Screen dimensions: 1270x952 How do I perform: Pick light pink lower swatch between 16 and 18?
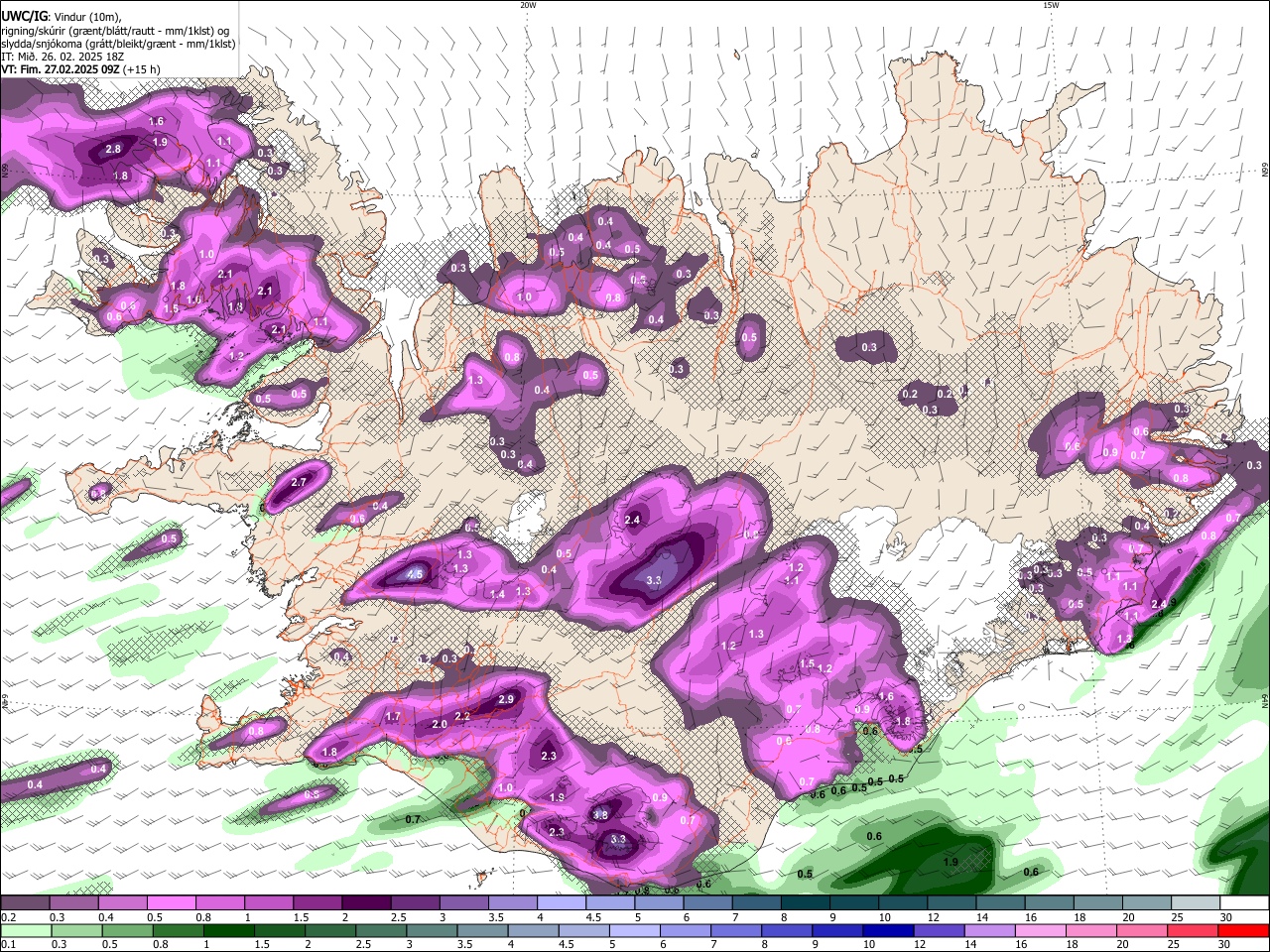[1041, 930]
